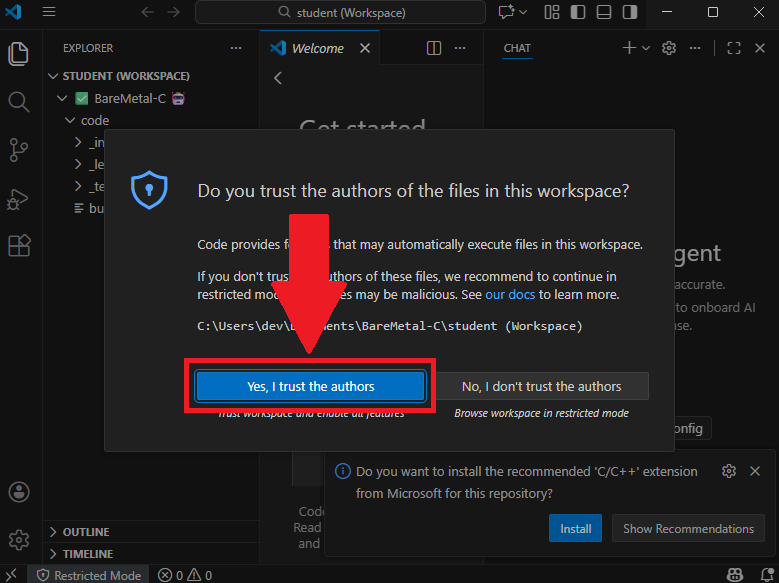
Task: Click Restricted Mode in the status bar
Action: click(x=89, y=575)
